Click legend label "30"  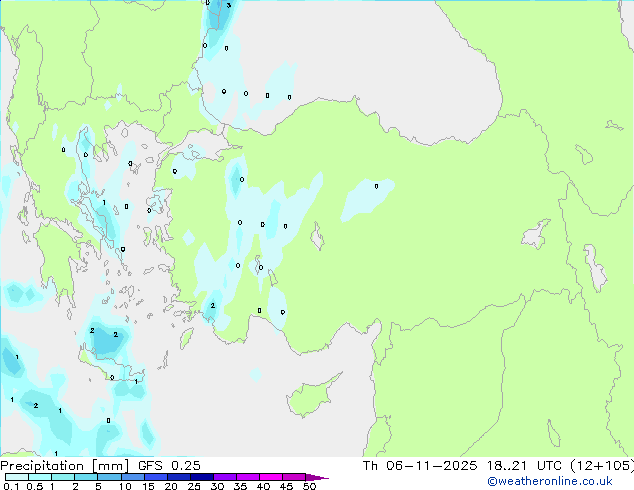tap(217, 486)
